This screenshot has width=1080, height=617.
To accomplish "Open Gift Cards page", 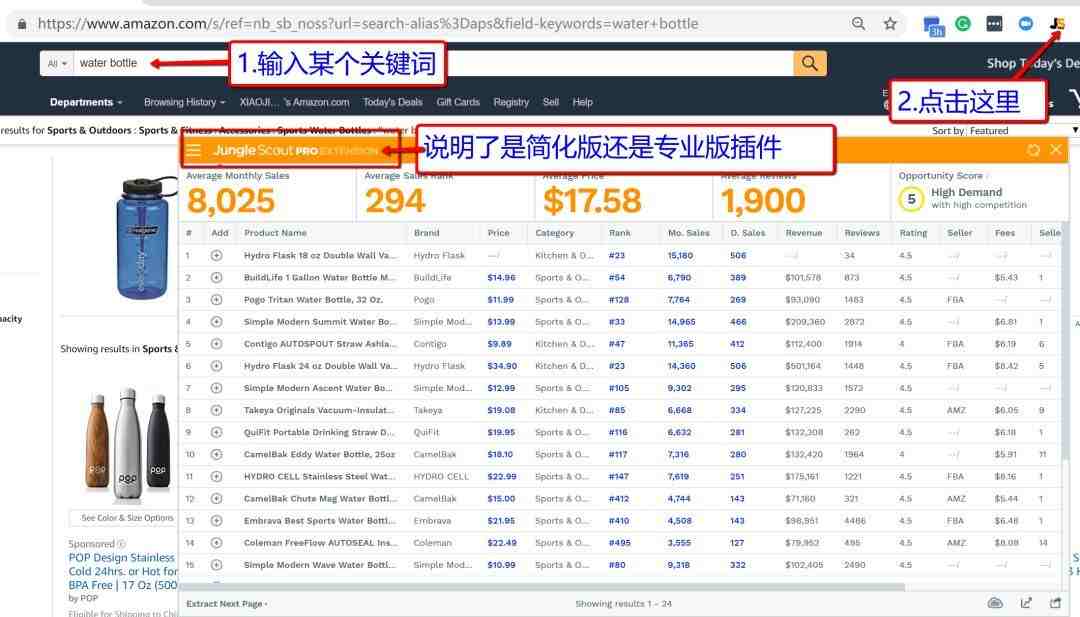I will coord(458,102).
